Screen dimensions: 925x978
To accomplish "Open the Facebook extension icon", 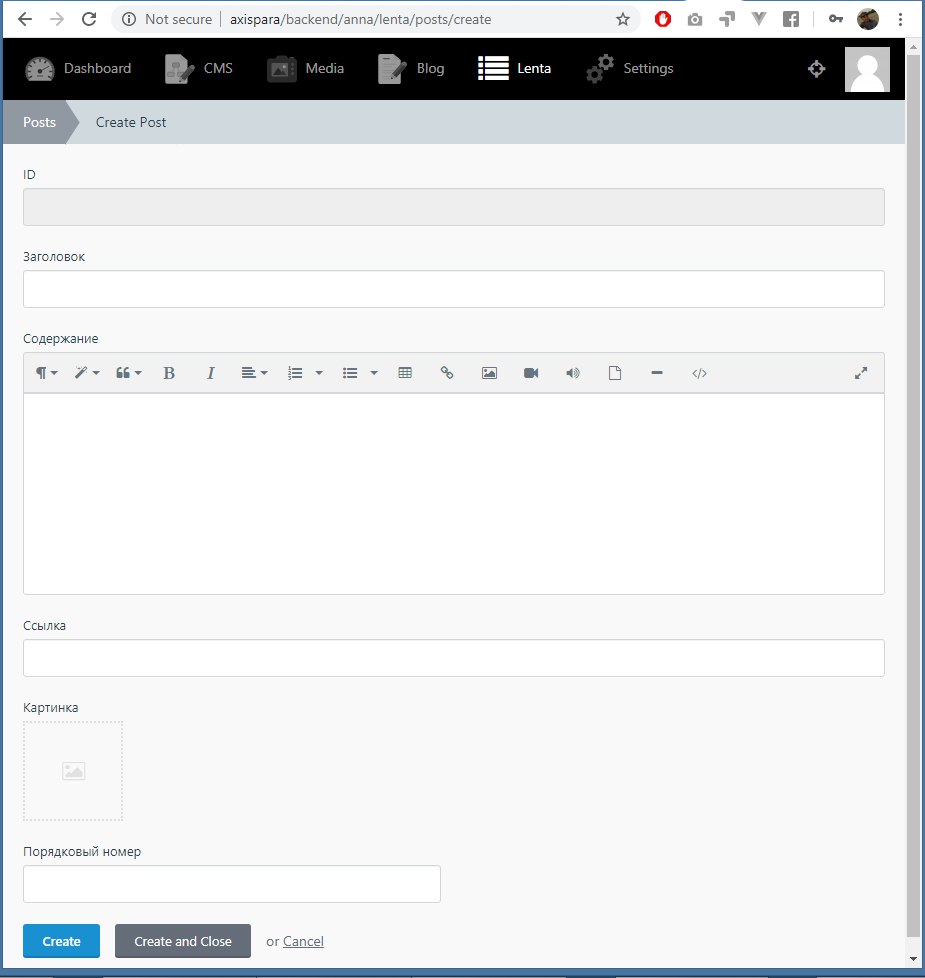I will (791, 19).
